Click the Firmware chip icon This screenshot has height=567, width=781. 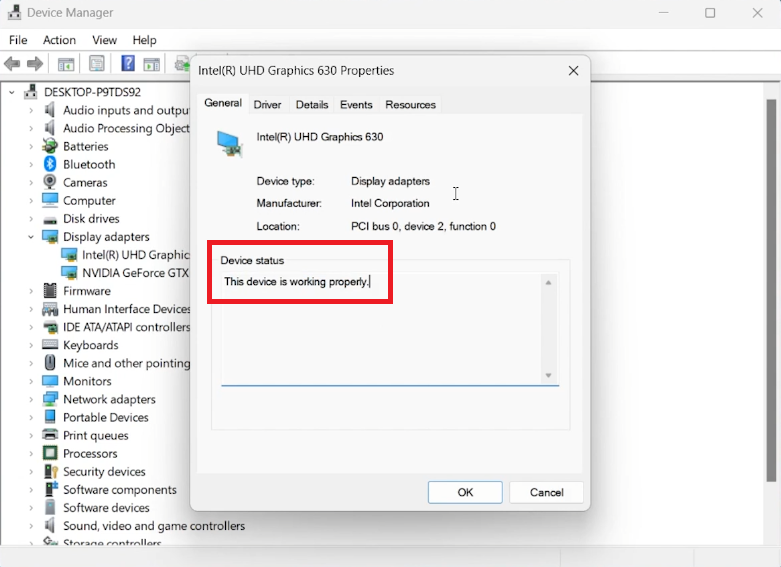[50, 290]
